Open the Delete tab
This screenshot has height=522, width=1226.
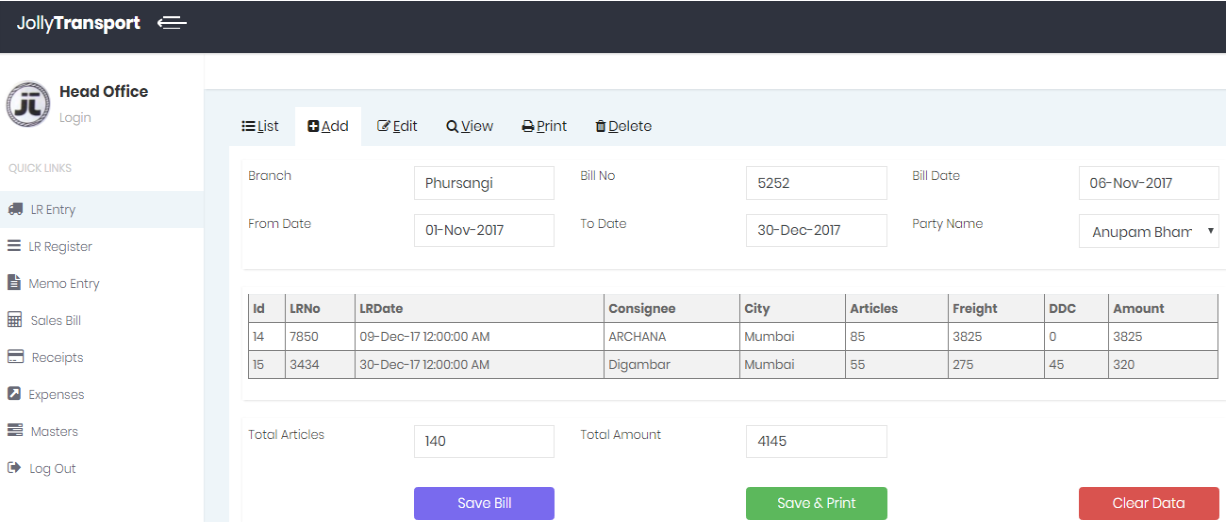pos(623,126)
